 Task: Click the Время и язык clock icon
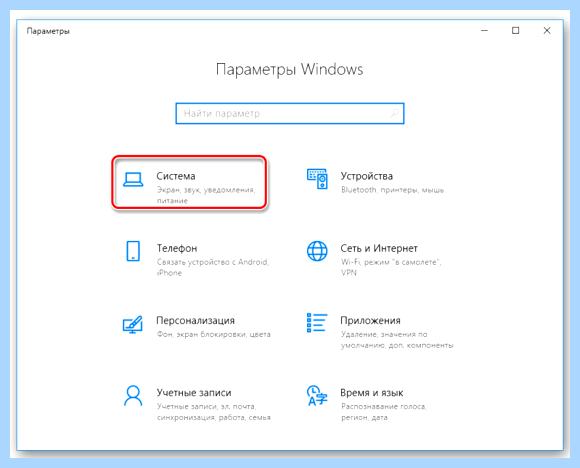[317, 395]
